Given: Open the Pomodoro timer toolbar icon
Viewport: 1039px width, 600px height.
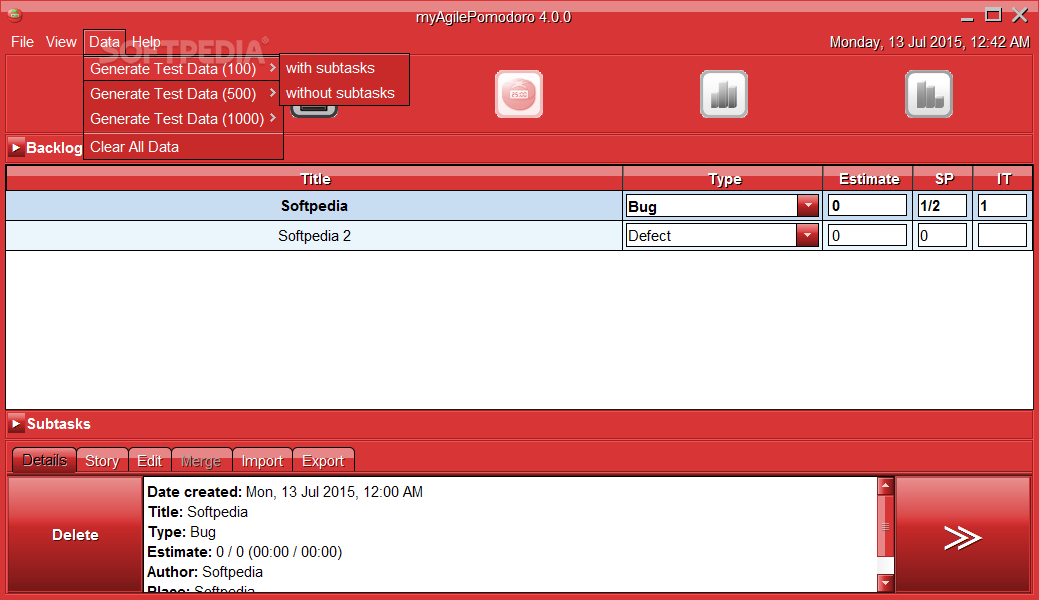Looking at the screenshot, I should coord(519,94).
